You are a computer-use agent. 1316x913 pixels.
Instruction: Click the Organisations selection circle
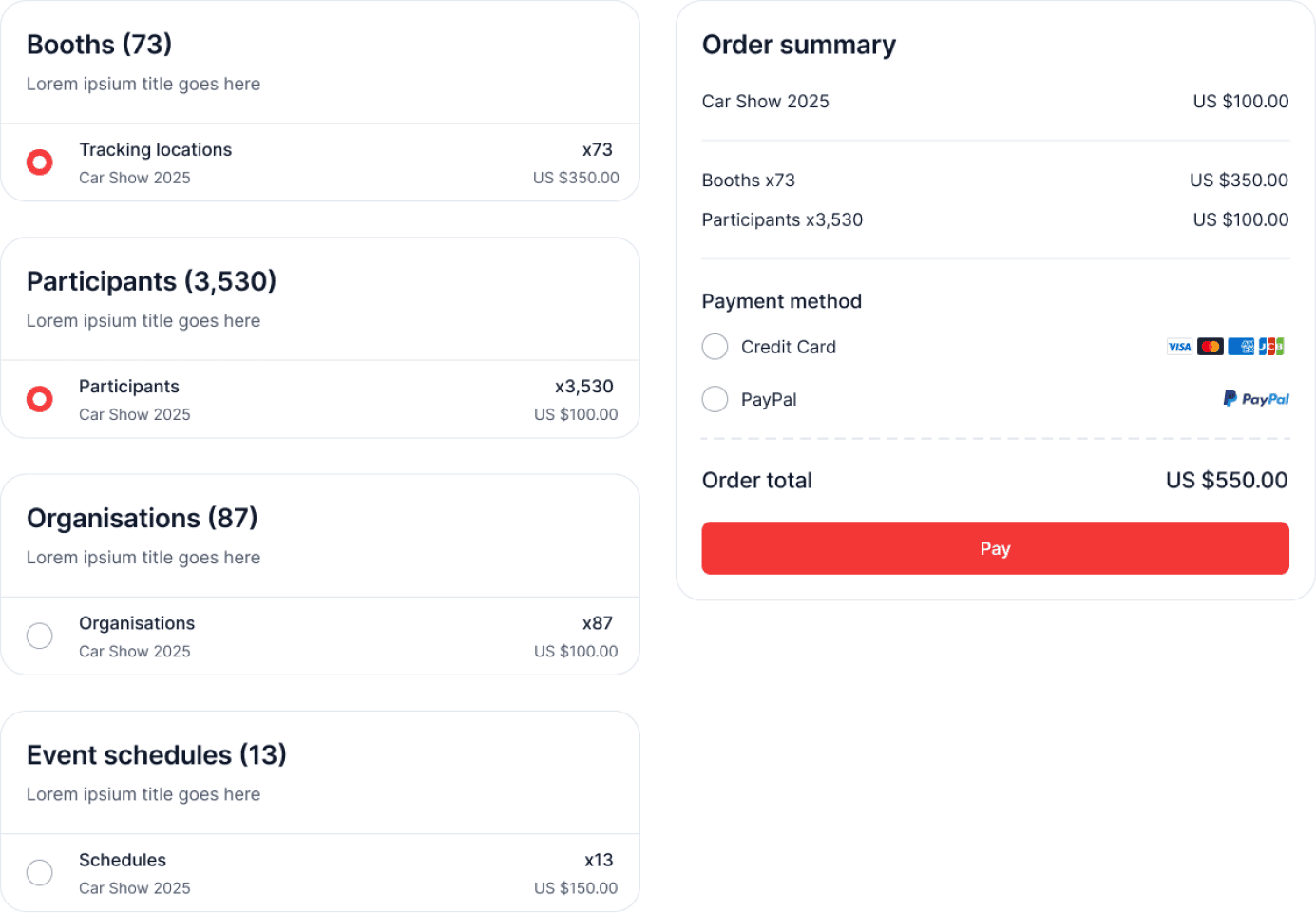39,635
